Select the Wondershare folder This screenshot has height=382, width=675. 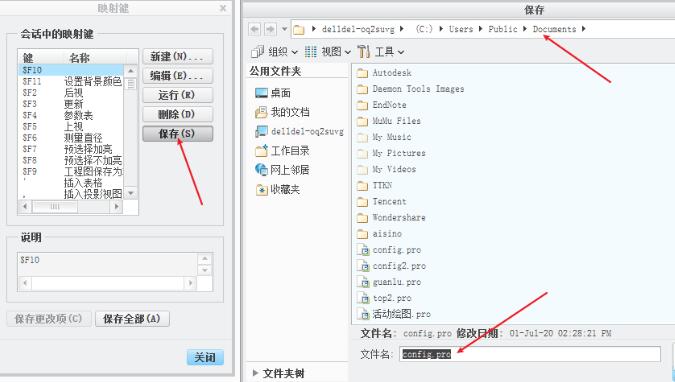(x=391, y=217)
